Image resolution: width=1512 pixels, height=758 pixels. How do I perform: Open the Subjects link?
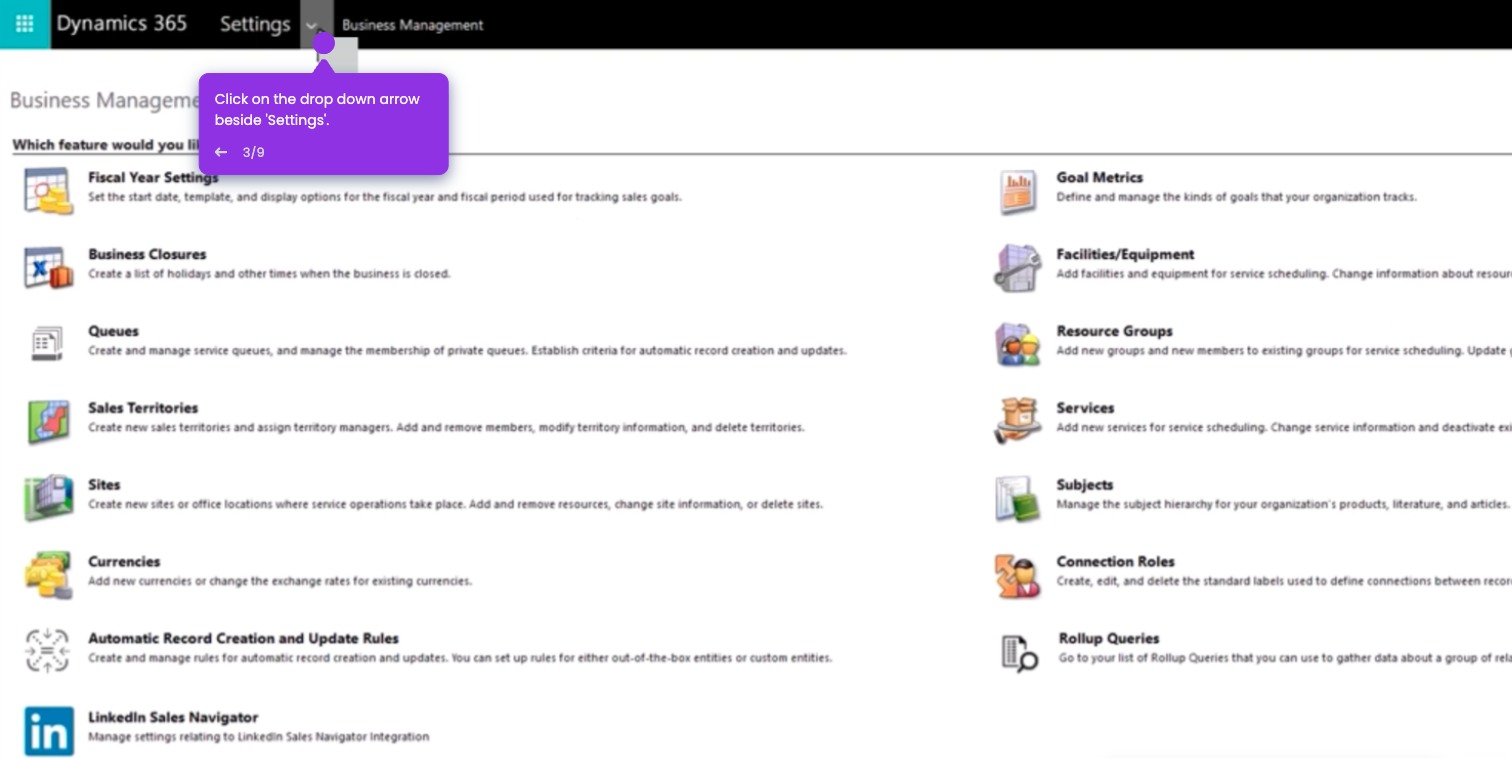pos(1084,485)
